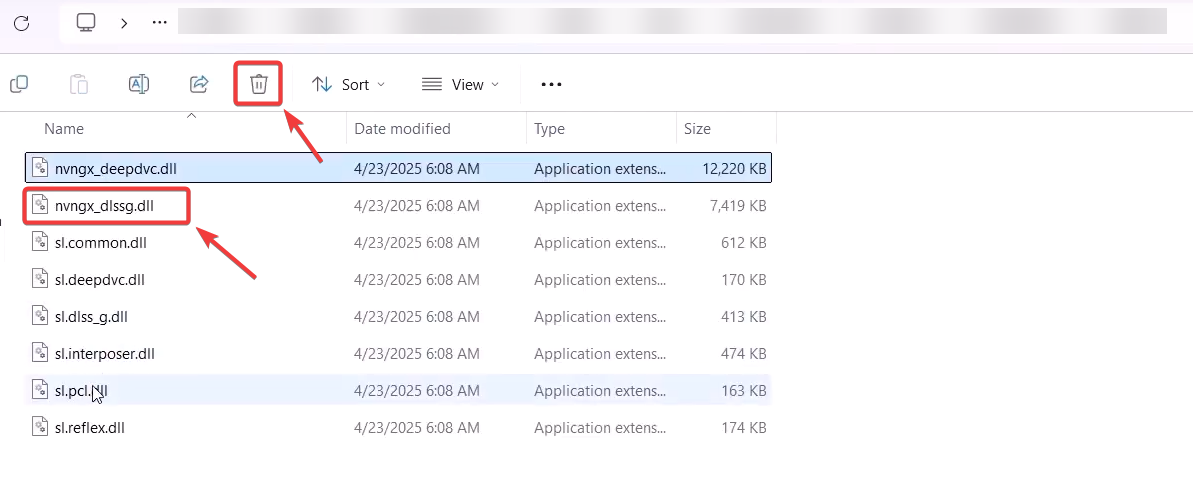
Task: Select the sl.reflex.dll file icon
Action: (40, 427)
